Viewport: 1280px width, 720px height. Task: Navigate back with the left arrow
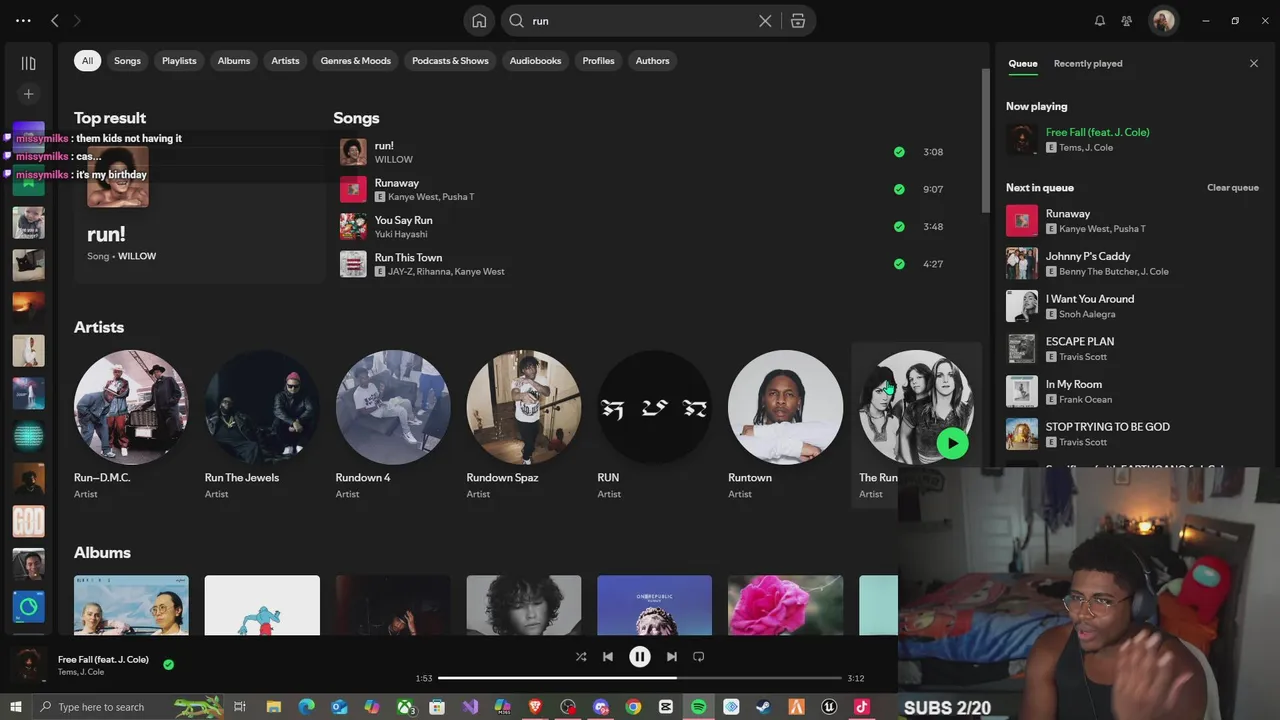click(x=55, y=20)
